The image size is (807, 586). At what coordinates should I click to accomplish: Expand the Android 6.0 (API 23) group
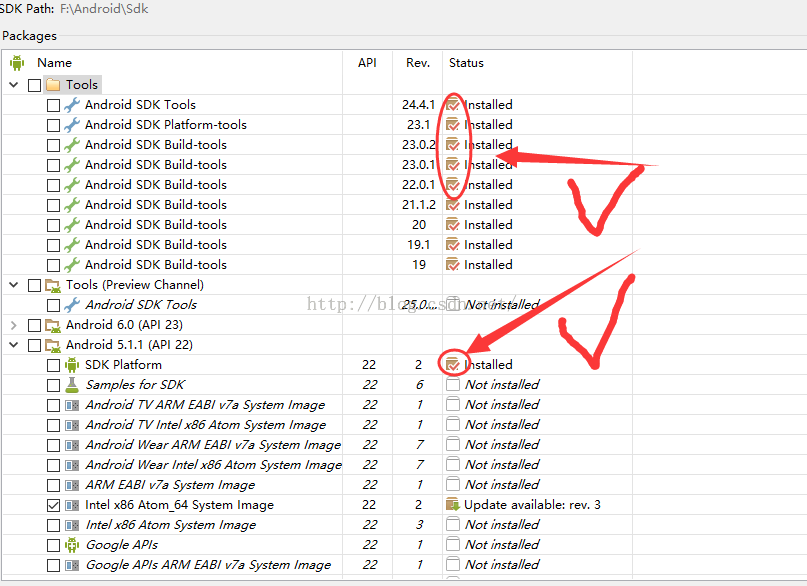click(x=14, y=325)
